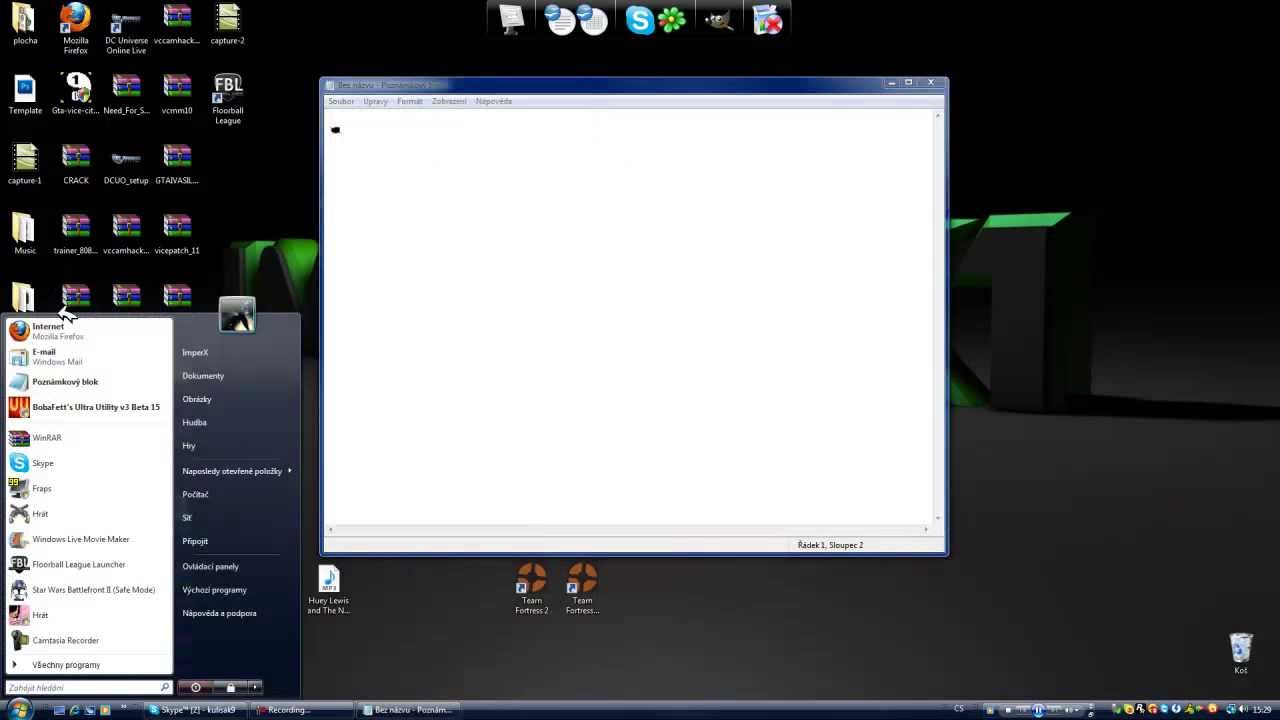The image size is (1280, 720).
Task: Open the Koš recycle bin
Action: [1241, 654]
